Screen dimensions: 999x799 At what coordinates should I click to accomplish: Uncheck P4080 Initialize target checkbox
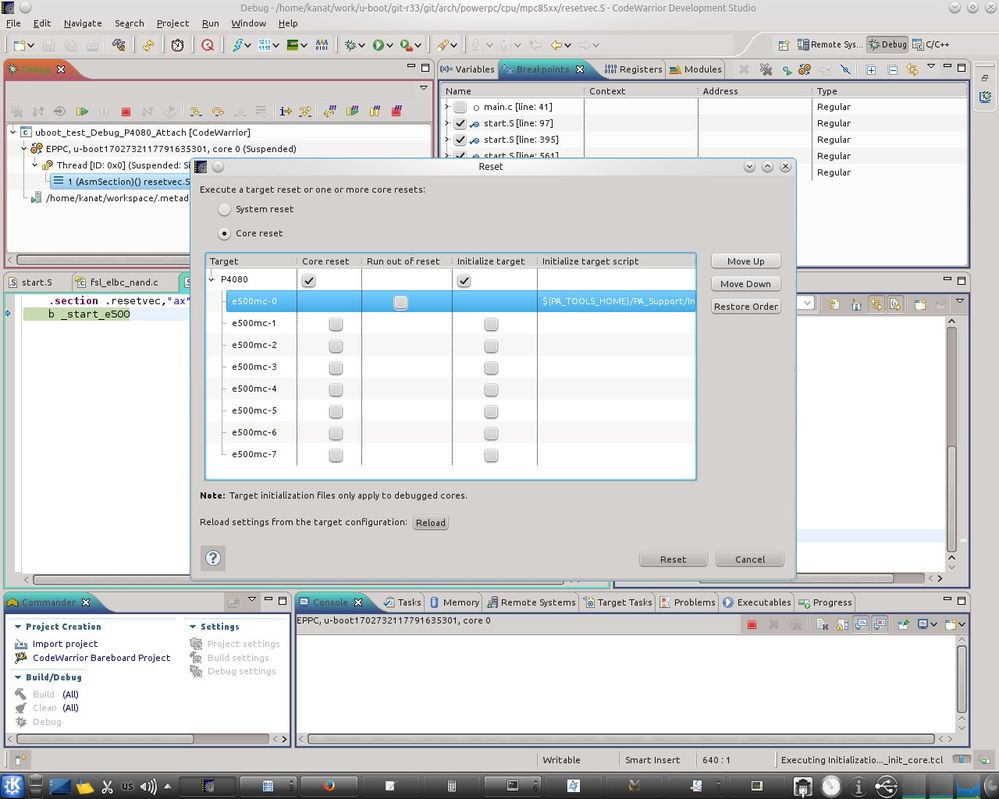coord(464,280)
